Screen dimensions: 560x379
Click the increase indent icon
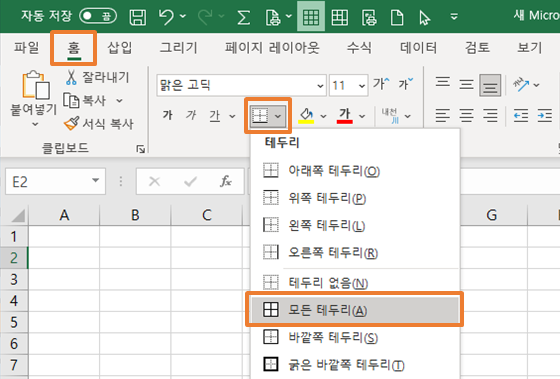545,116
